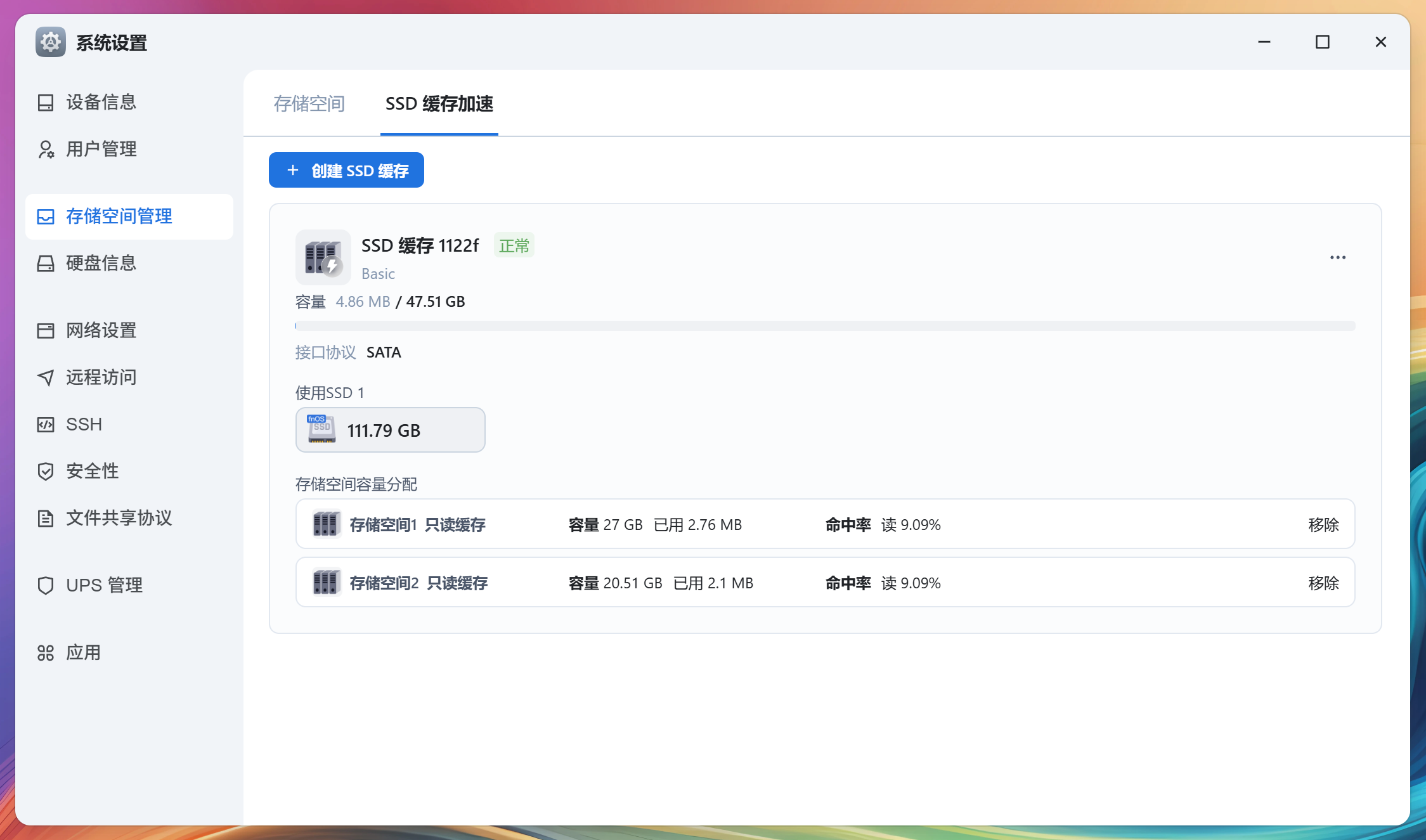The width and height of the screenshot is (1426, 840).
Task: Open 硬盘信息 settings
Action: [101, 263]
